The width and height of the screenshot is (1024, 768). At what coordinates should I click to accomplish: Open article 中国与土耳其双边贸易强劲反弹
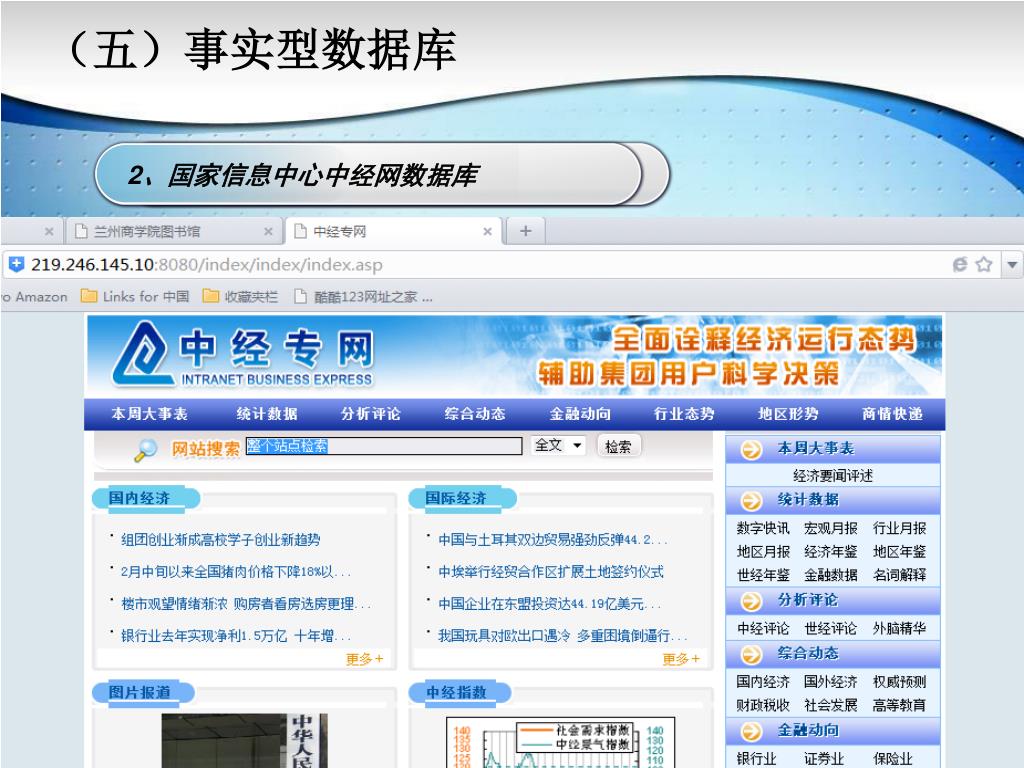click(552, 540)
